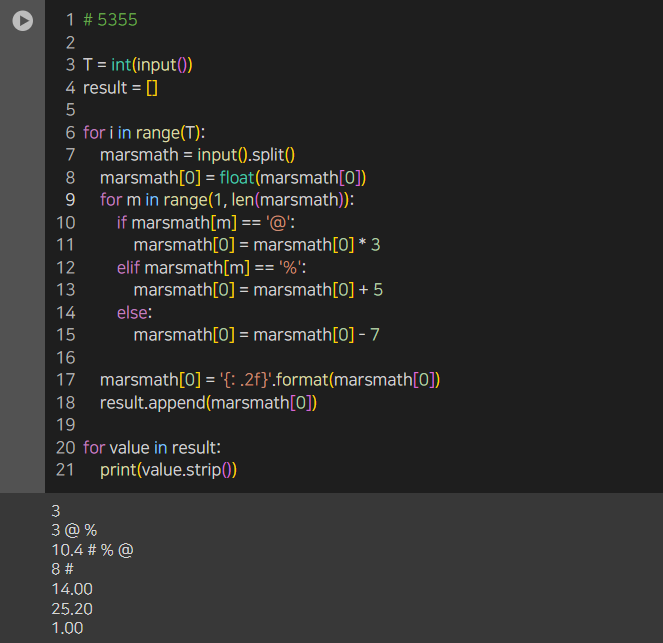Click the output value '14.00'
Image resolution: width=663 pixels, height=643 pixels.
pos(72,589)
